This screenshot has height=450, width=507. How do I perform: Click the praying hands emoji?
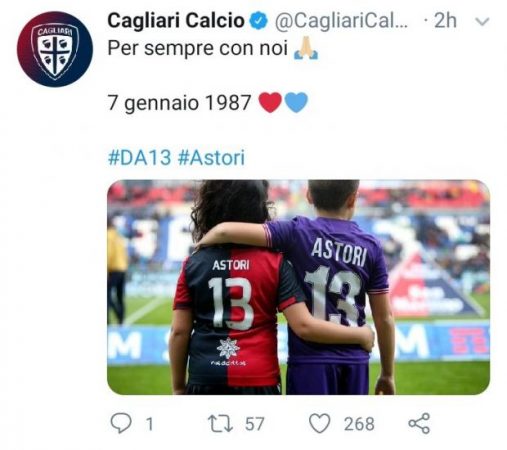tap(306, 48)
